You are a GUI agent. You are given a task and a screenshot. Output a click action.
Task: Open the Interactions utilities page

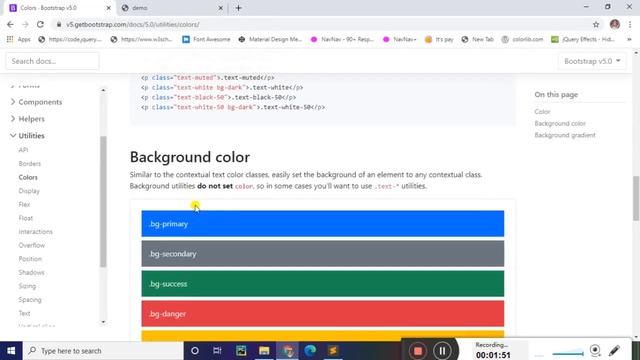[36, 231]
